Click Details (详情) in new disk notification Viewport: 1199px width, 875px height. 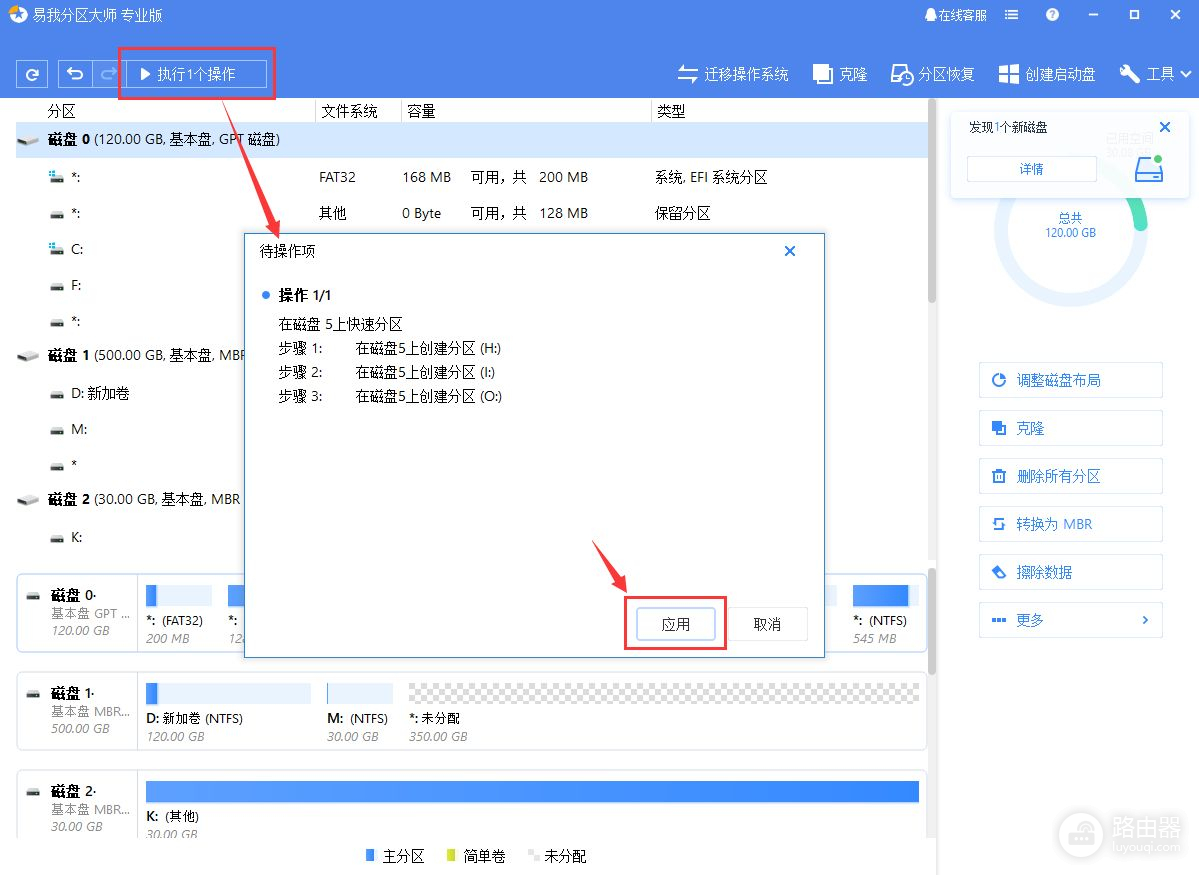1031,169
